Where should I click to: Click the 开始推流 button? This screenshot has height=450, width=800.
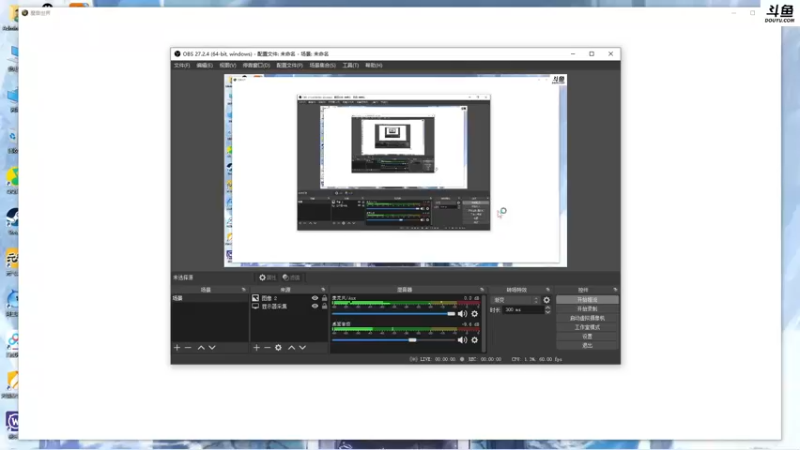coord(587,300)
